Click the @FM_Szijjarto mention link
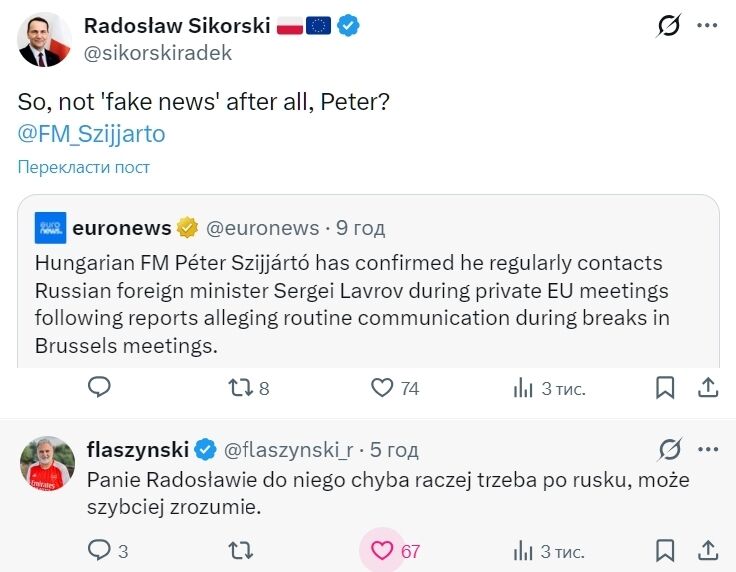This screenshot has width=736, height=572. pyautogui.click(x=92, y=133)
